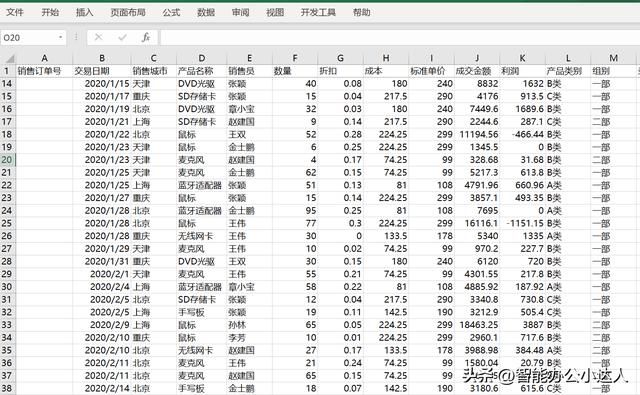This screenshot has height=395, width=640.
Task: Select row 20 header
Action: pos(7,160)
